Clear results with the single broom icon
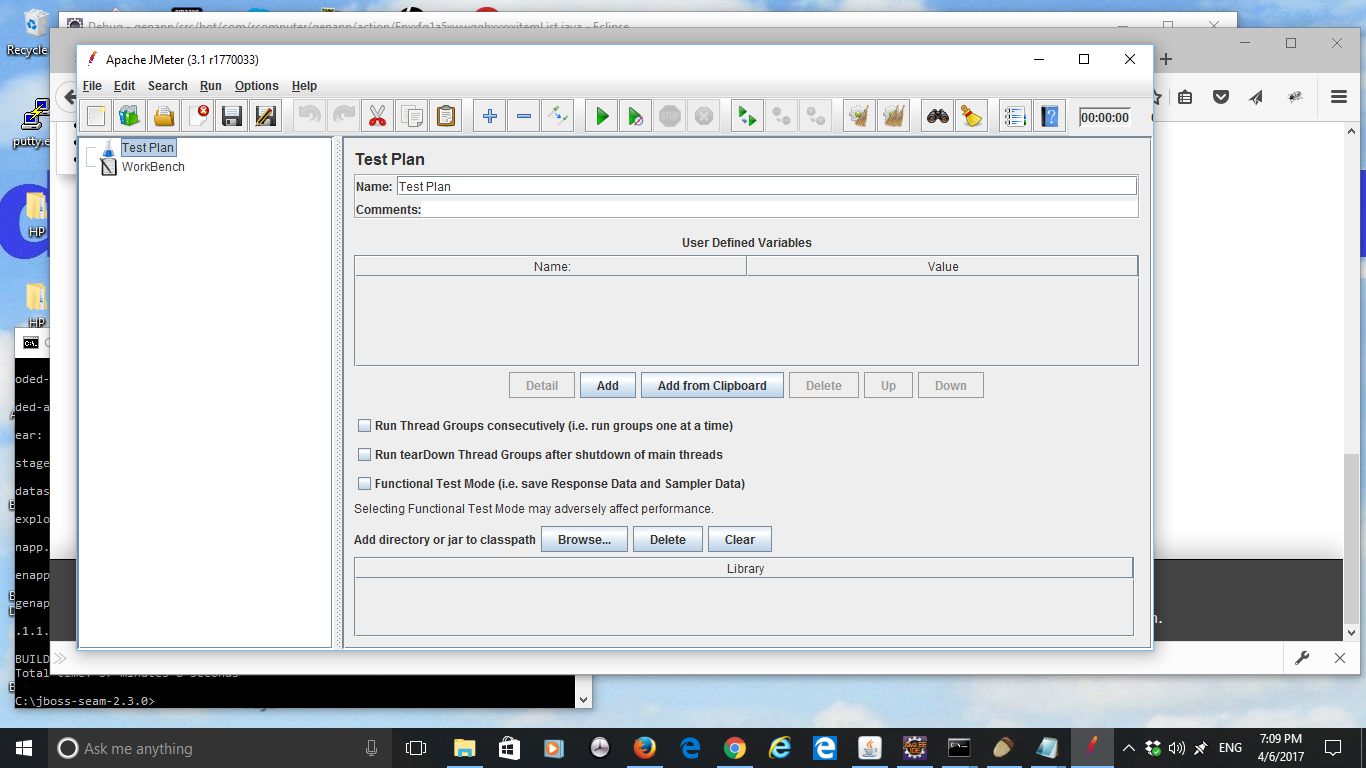This screenshot has height=768, width=1366. pyautogui.click(x=859, y=116)
